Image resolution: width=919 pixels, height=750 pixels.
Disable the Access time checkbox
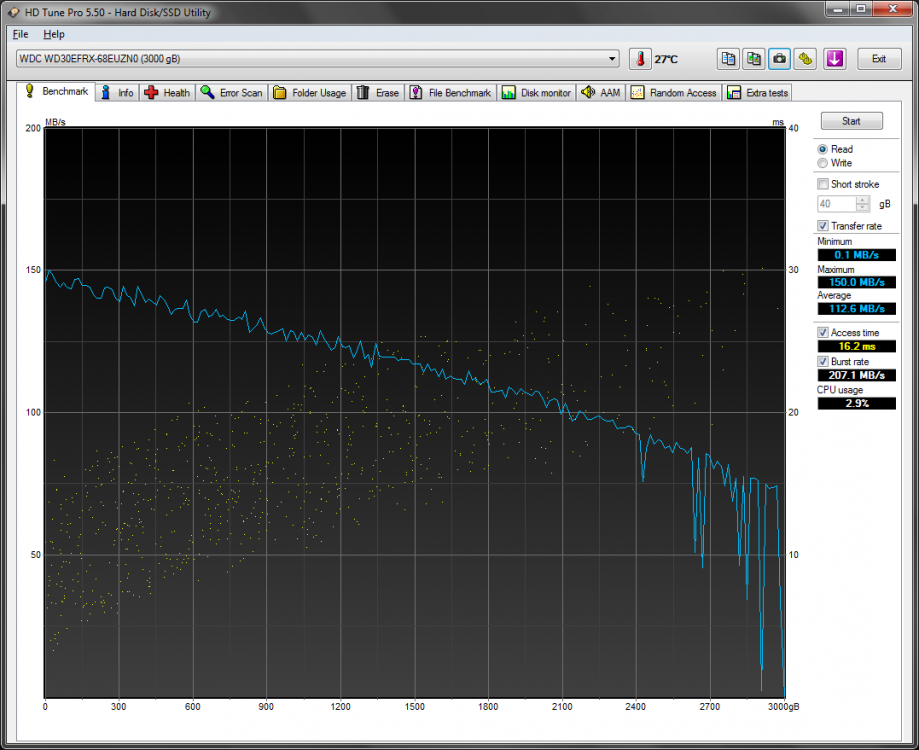pyautogui.click(x=823, y=332)
